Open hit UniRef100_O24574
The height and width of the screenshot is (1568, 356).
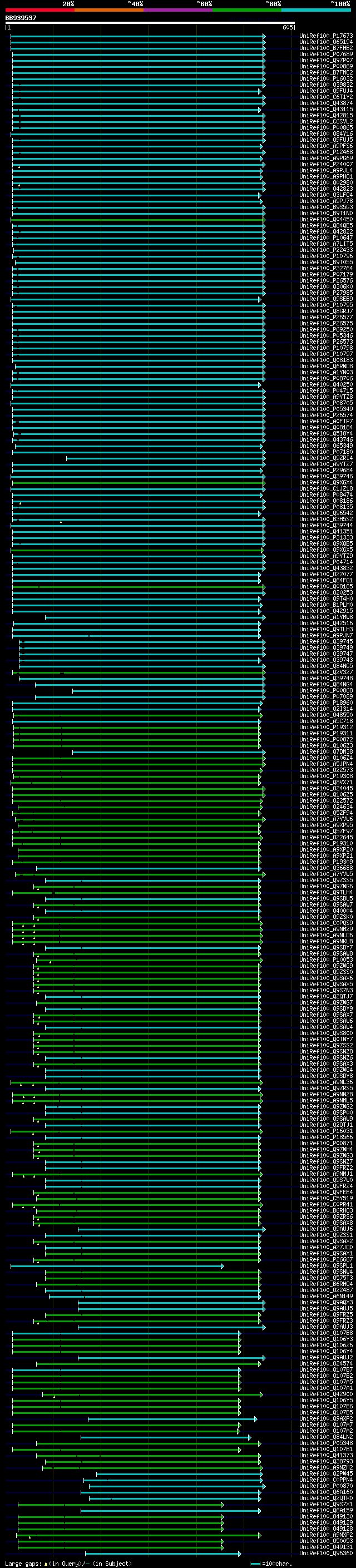tap(326, 1363)
